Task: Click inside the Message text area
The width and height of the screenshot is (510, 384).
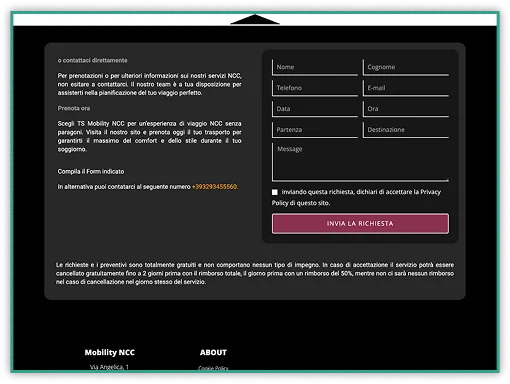Action: point(360,162)
